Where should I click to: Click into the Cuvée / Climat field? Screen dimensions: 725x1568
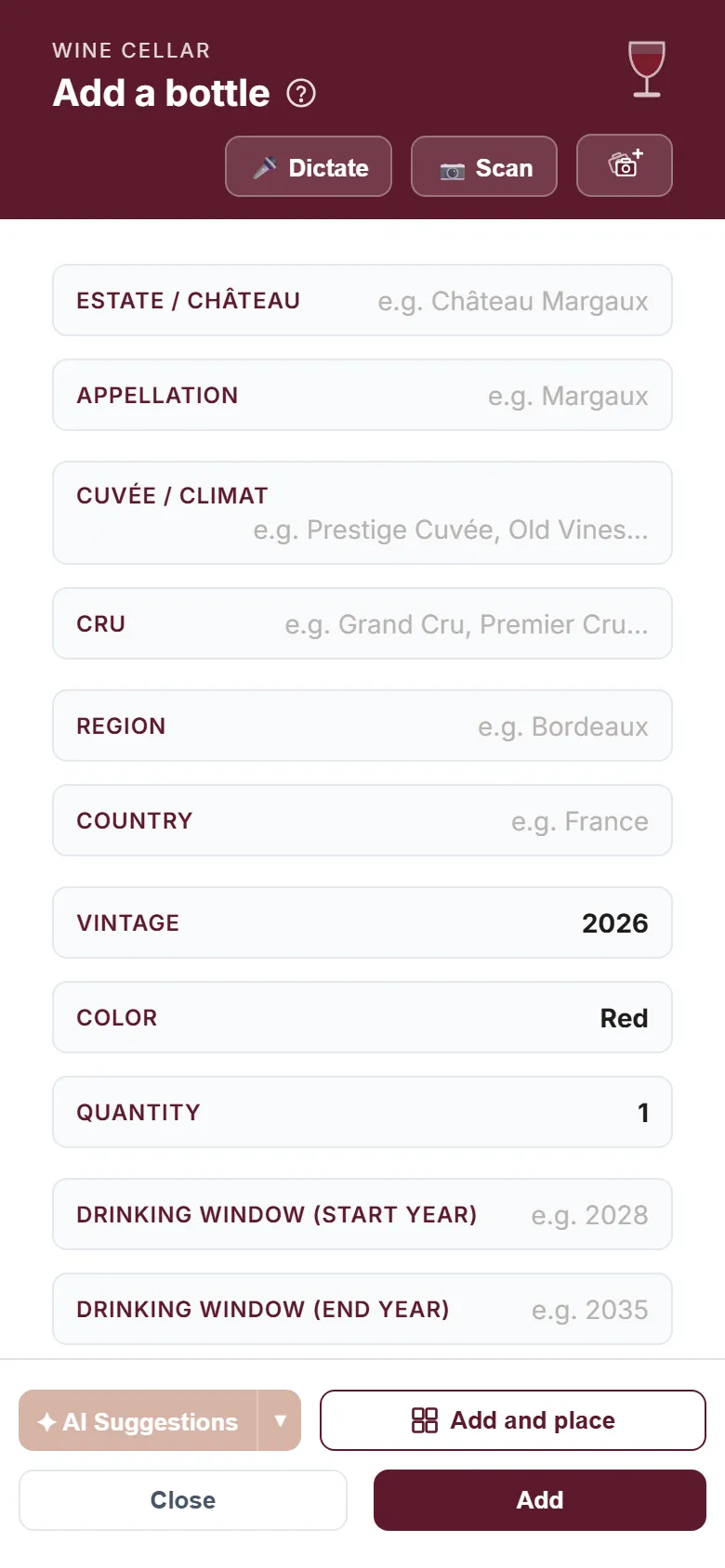pyautogui.click(x=362, y=513)
